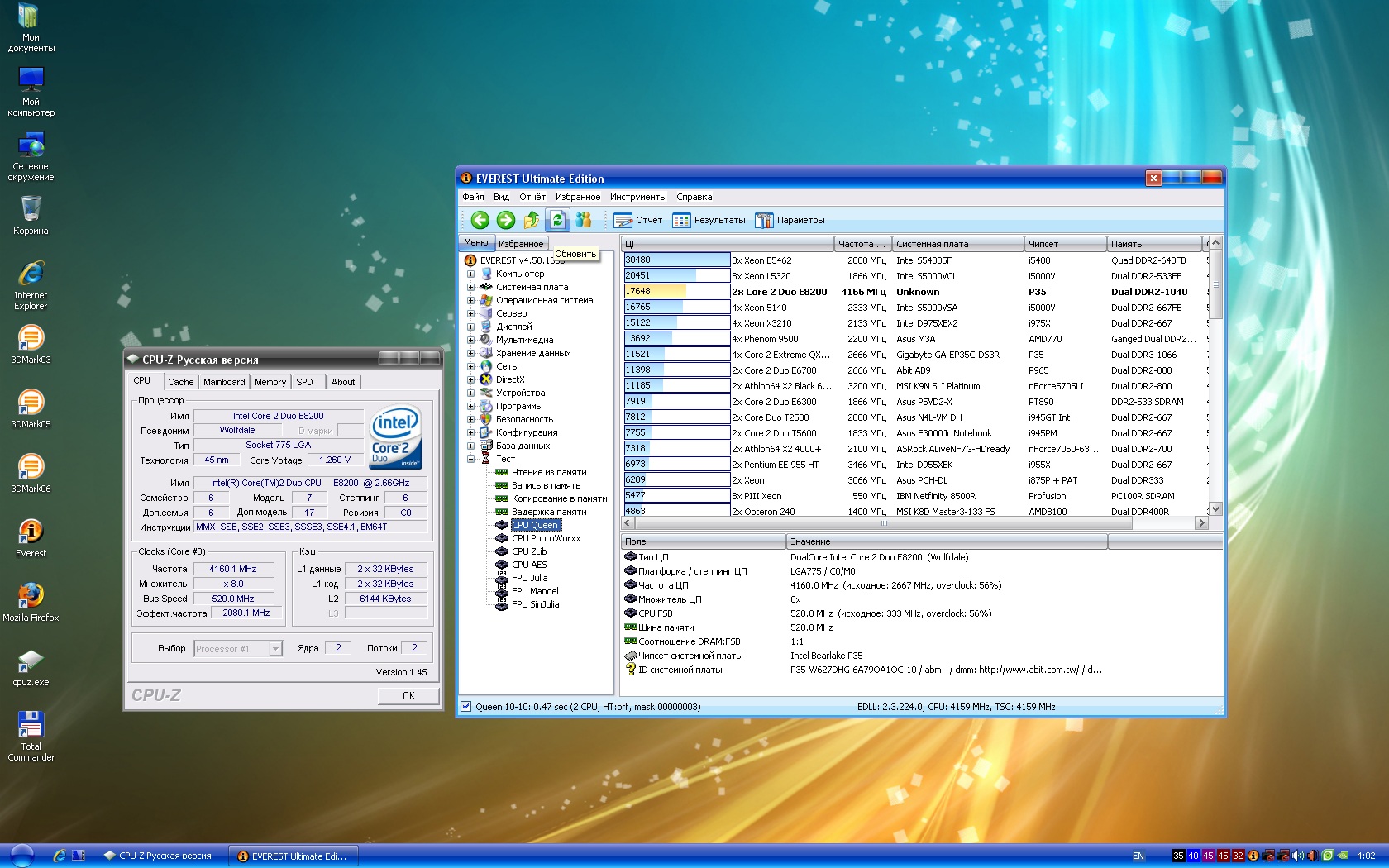Expand the DirectX tree node
Screen dimensions: 1389x868
tap(470, 379)
